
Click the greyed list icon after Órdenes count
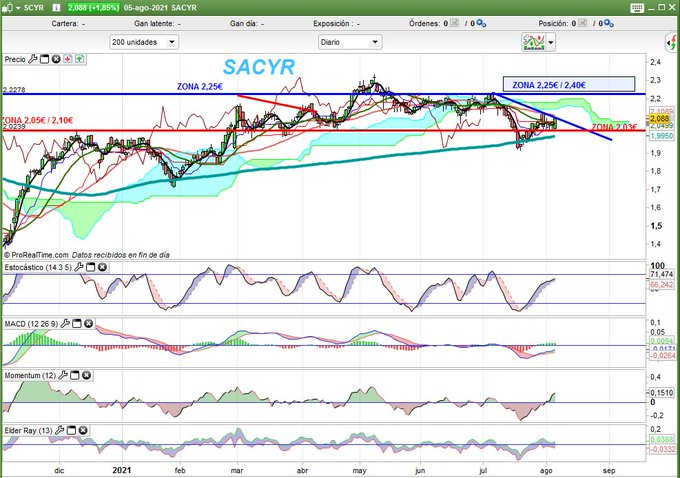coord(454,23)
